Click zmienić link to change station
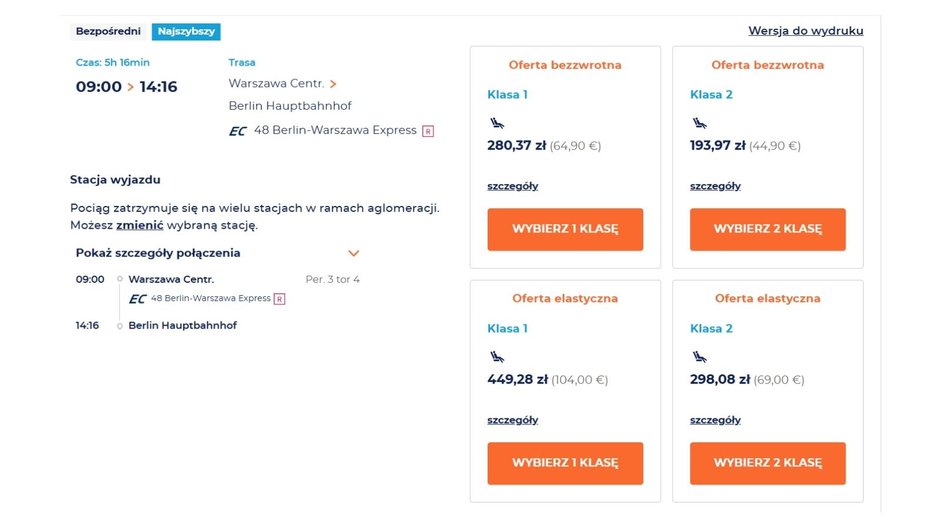The height and width of the screenshot is (528, 940). pos(139,225)
